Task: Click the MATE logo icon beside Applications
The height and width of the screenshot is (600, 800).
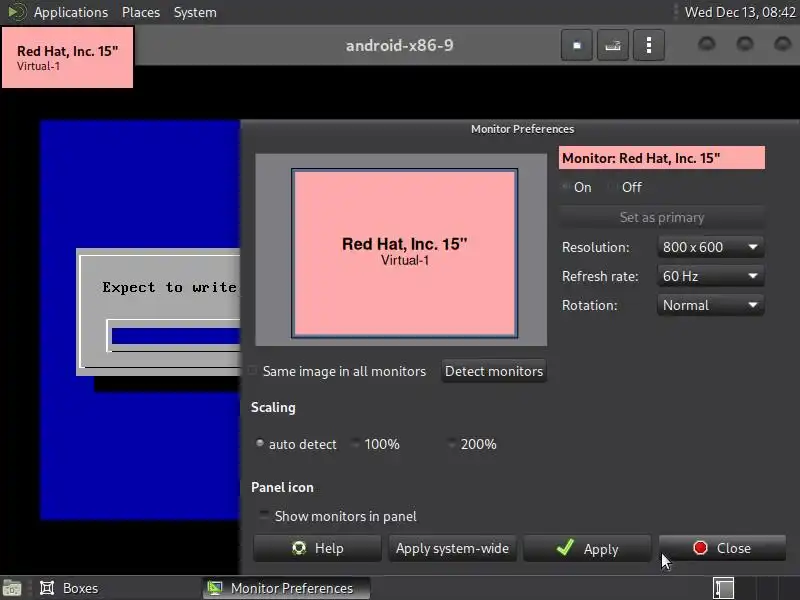Action: coord(17,12)
